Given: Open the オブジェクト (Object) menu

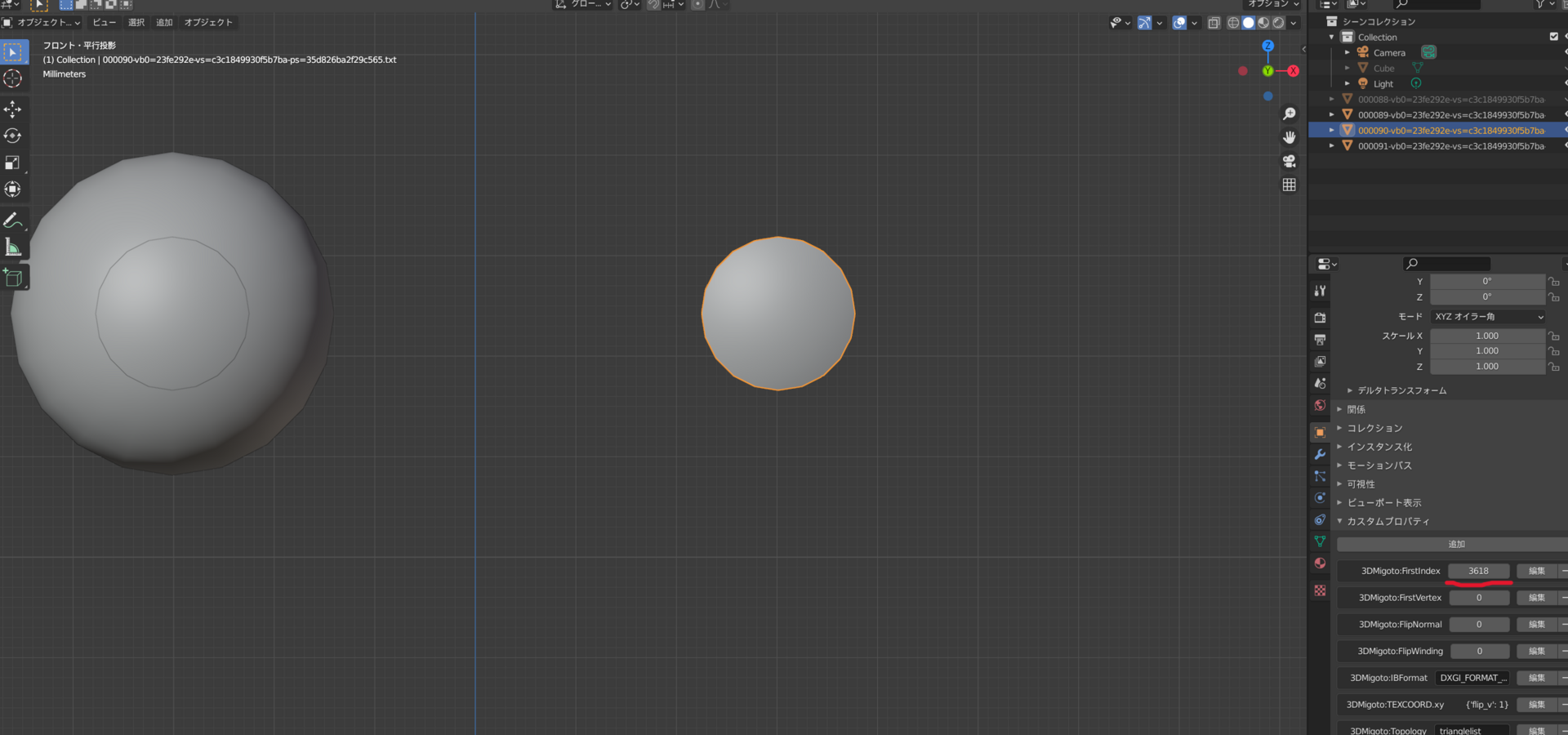Looking at the screenshot, I should coord(208,23).
